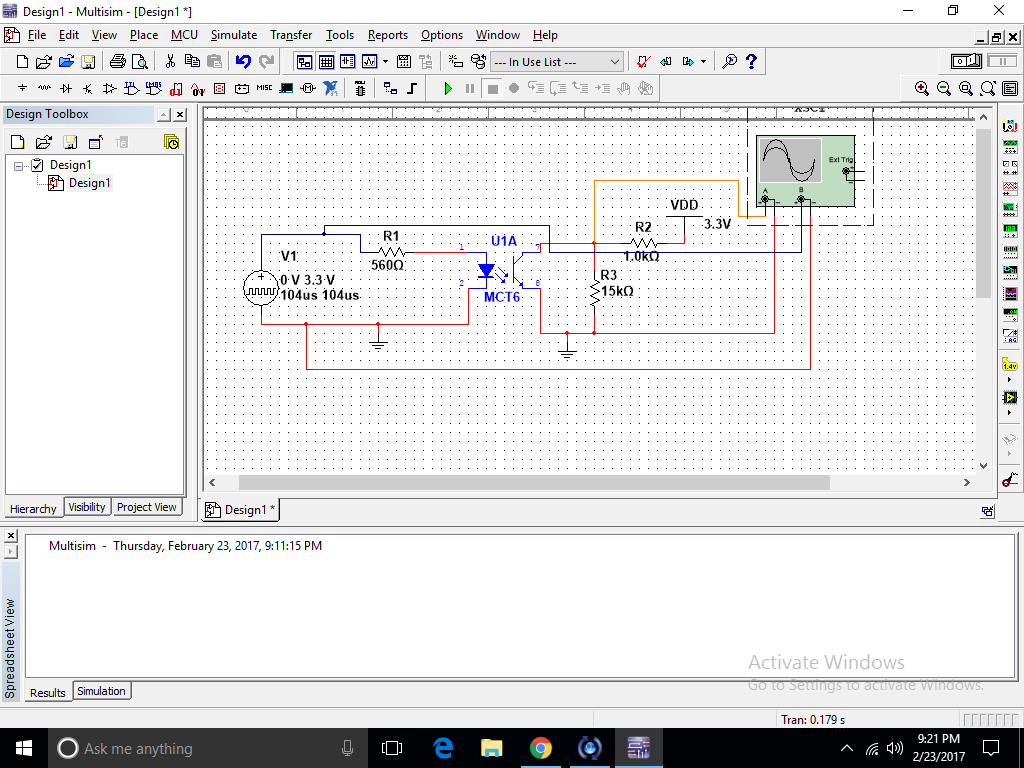
Task: Click the Print icon
Action: [x=118, y=61]
